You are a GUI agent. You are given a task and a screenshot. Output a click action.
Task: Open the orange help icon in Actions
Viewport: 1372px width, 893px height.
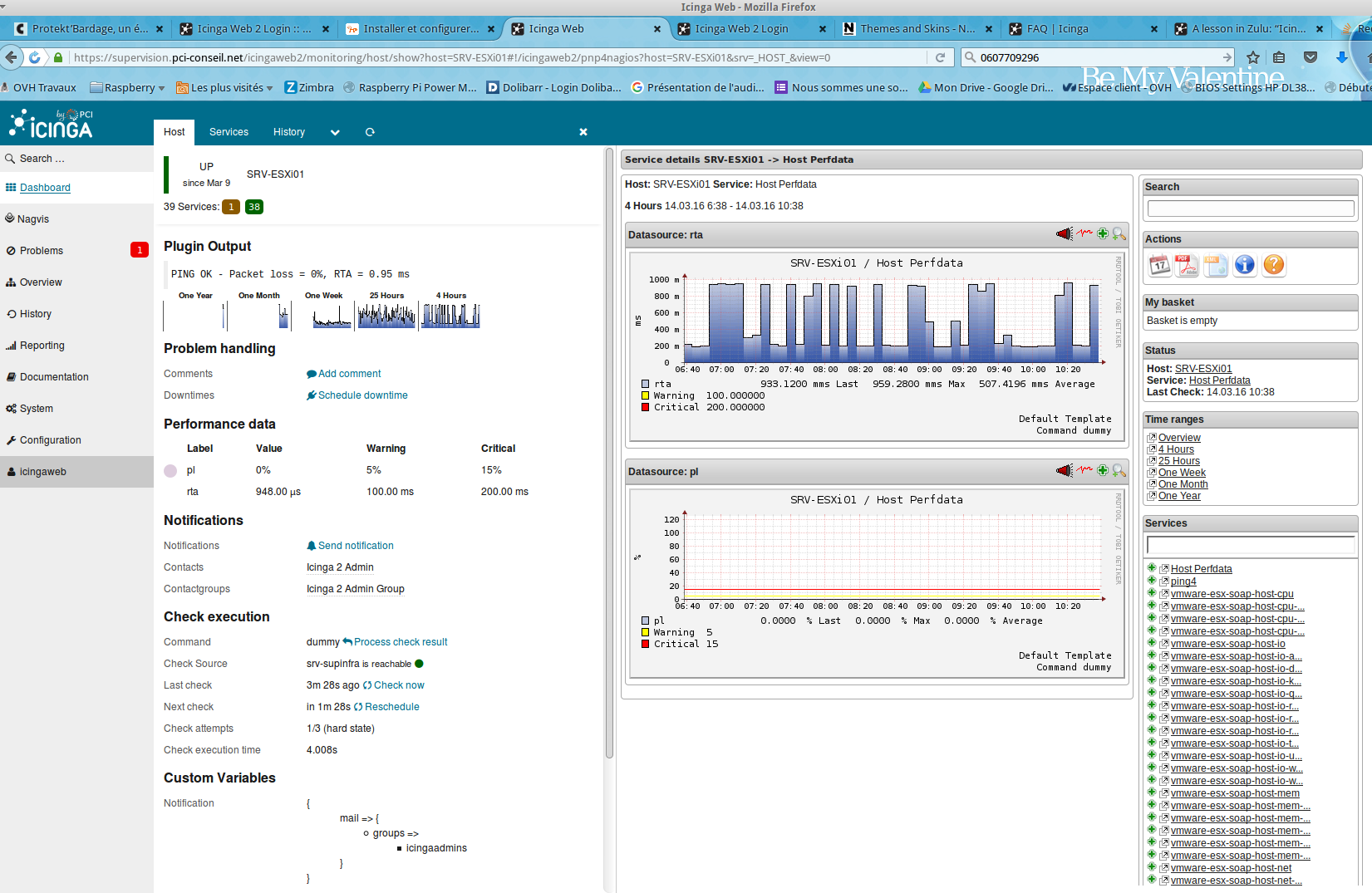[x=1273, y=265]
